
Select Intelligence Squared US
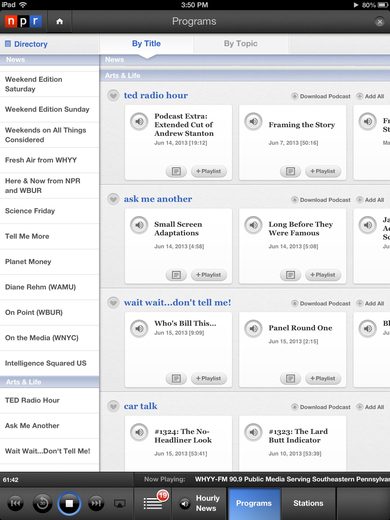[x=49, y=363]
